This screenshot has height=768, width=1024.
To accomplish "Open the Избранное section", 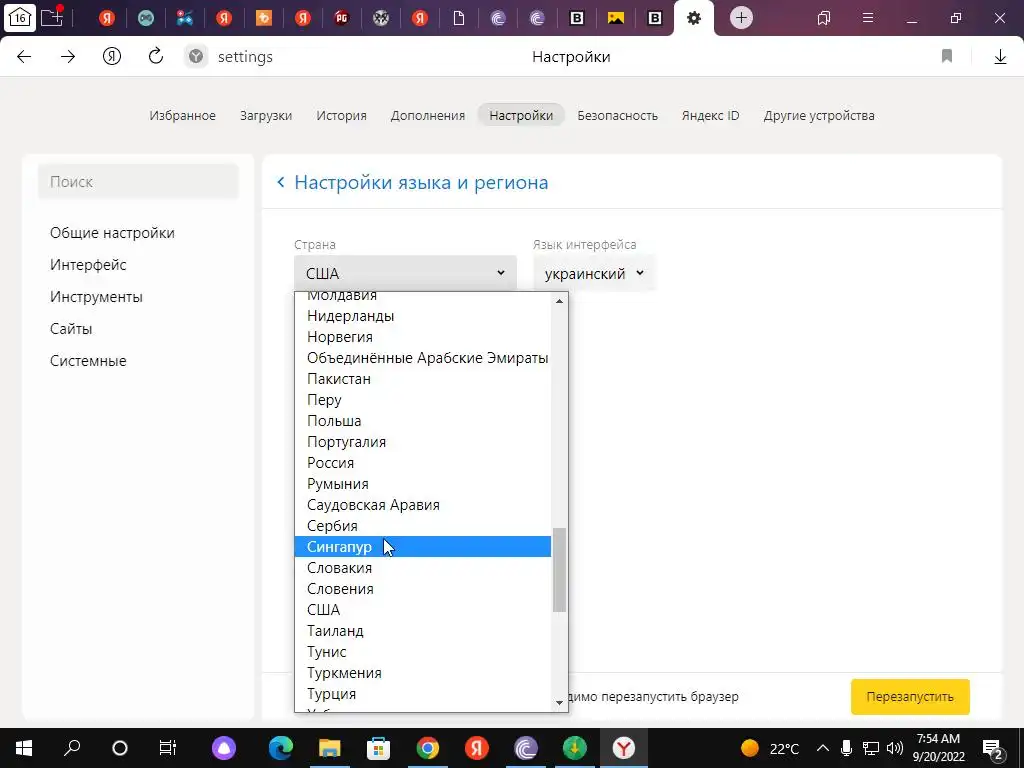I will [x=182, y=116].
